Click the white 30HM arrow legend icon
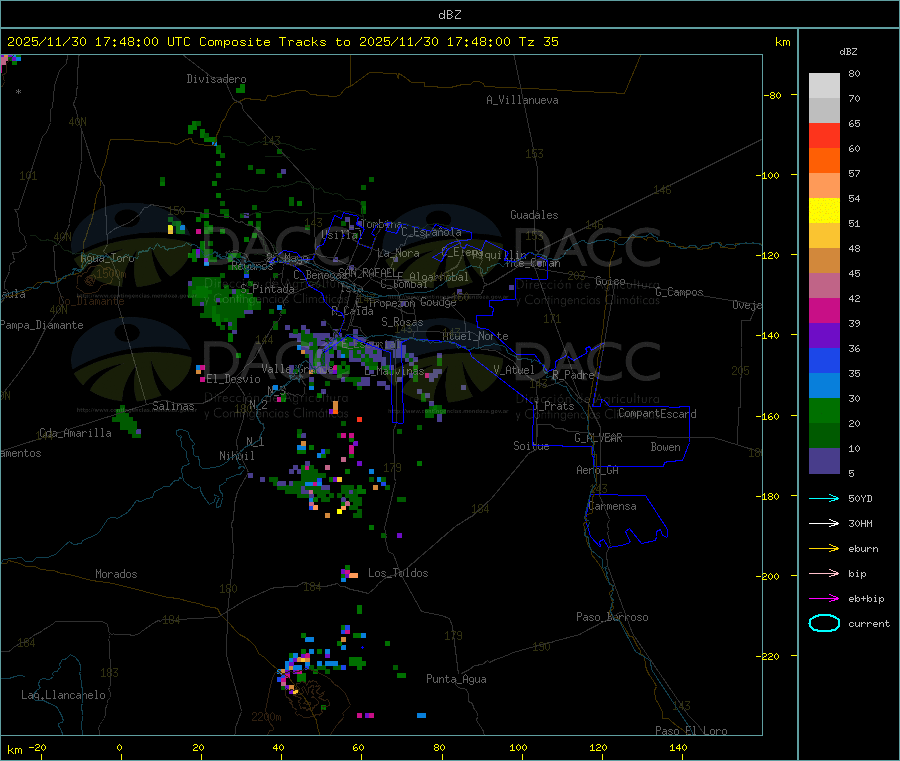Viewport: 900px width, 761px height. (824, 523)
